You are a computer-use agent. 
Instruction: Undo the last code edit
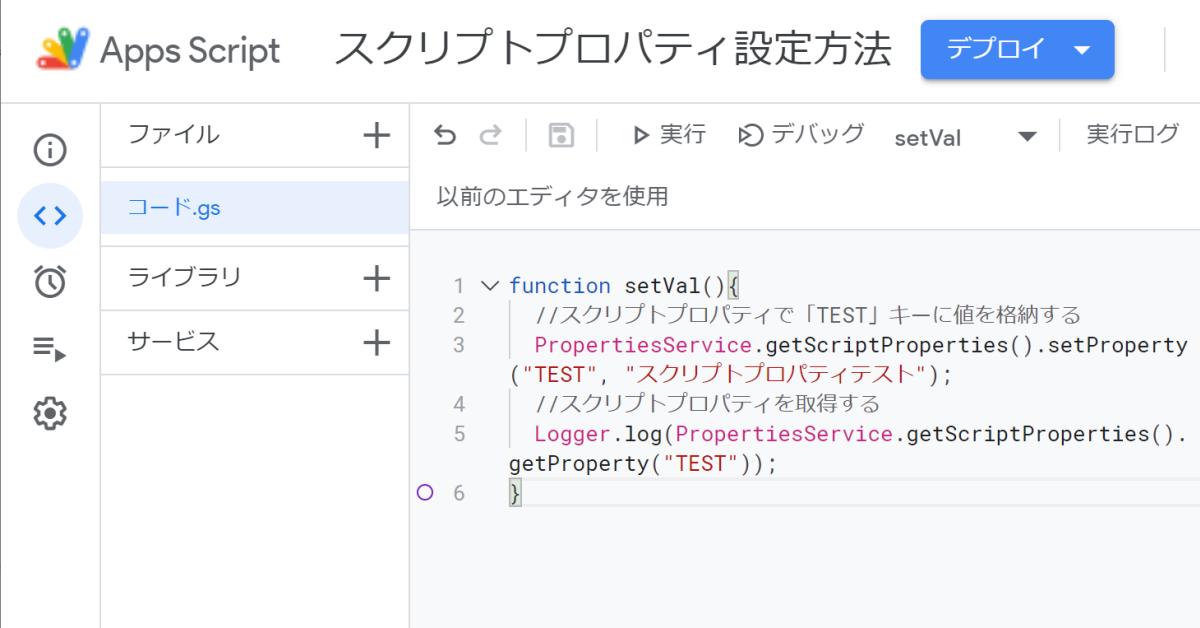tap(447, 134)
